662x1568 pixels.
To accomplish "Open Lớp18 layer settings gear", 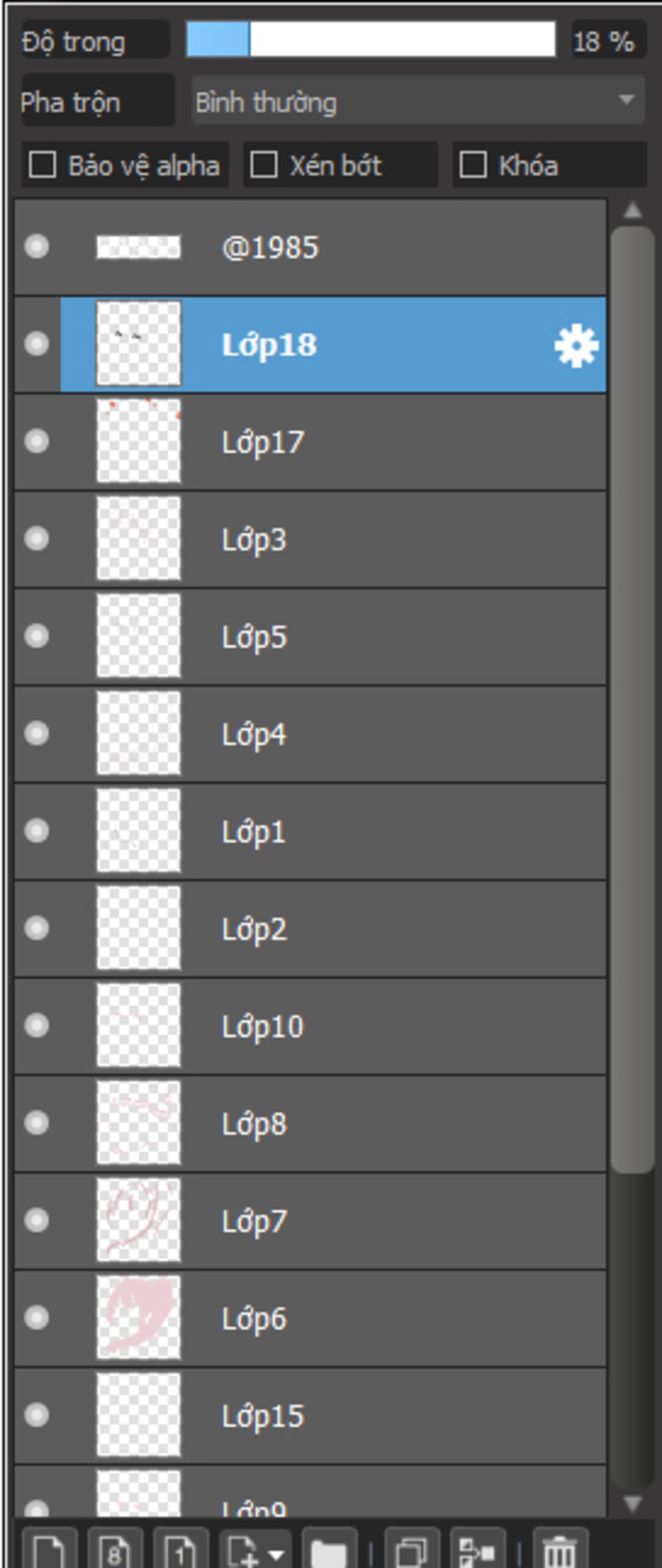I will [x=576, y=346].
